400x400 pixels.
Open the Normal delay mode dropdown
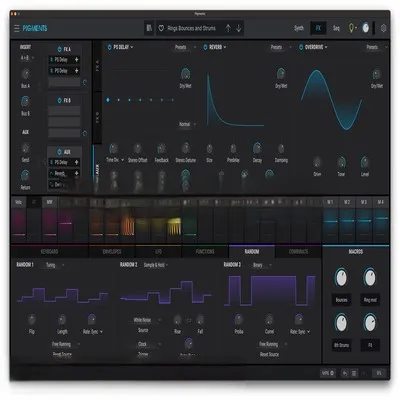point(187,124)
